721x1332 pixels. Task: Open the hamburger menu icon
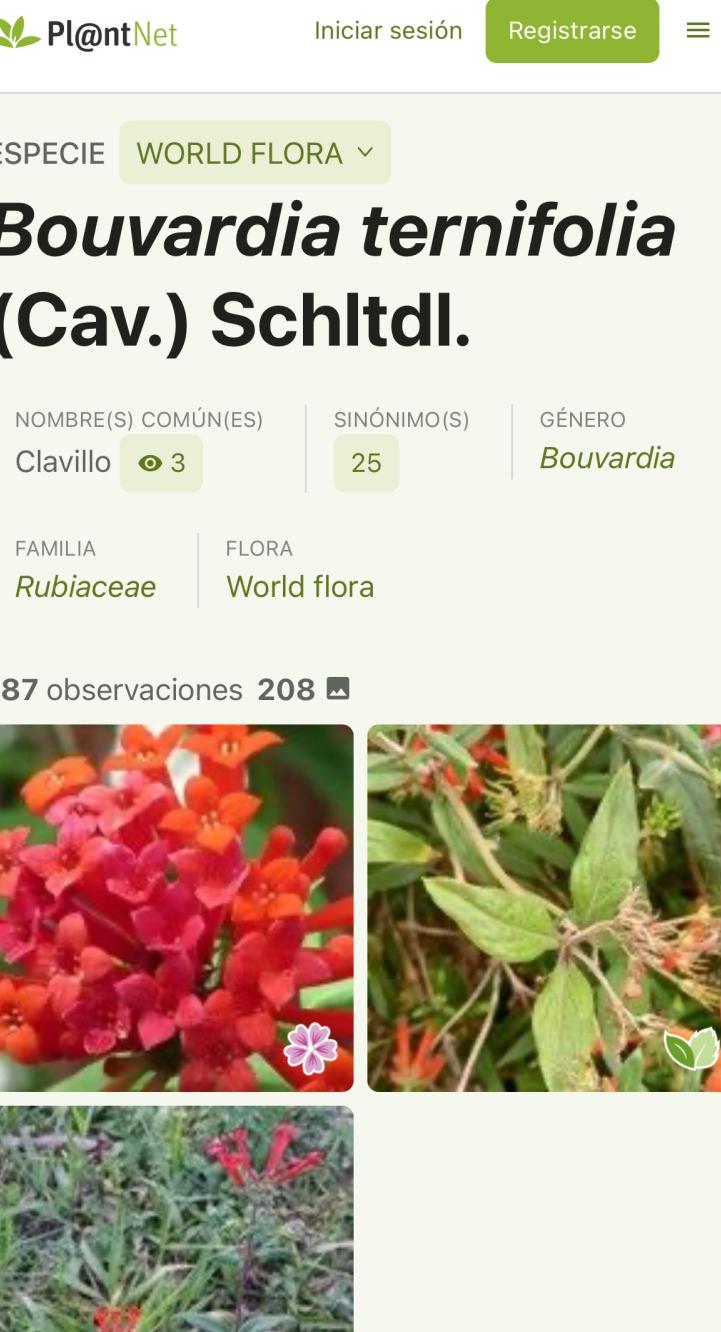pos(698,31)
